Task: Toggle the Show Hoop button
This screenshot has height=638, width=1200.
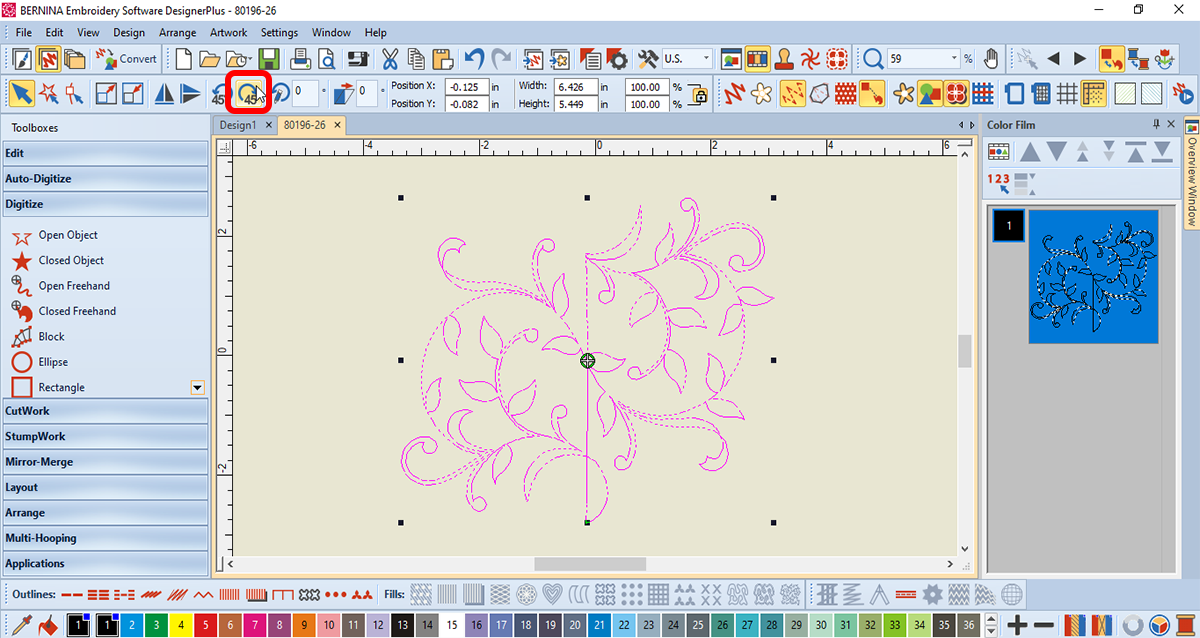Action: tap(1014, 94)
